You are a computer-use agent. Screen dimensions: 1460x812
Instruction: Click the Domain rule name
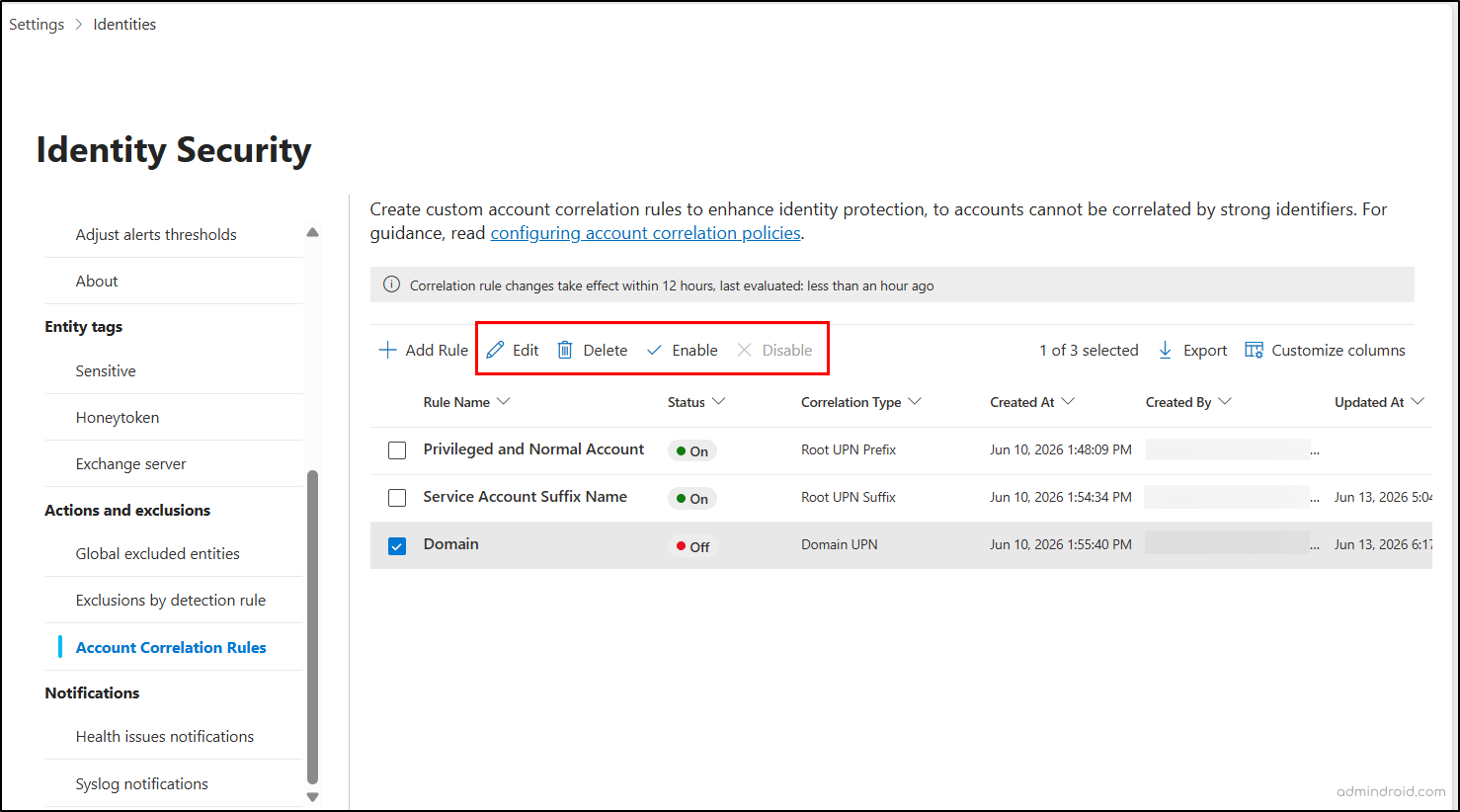click(450, 543)
